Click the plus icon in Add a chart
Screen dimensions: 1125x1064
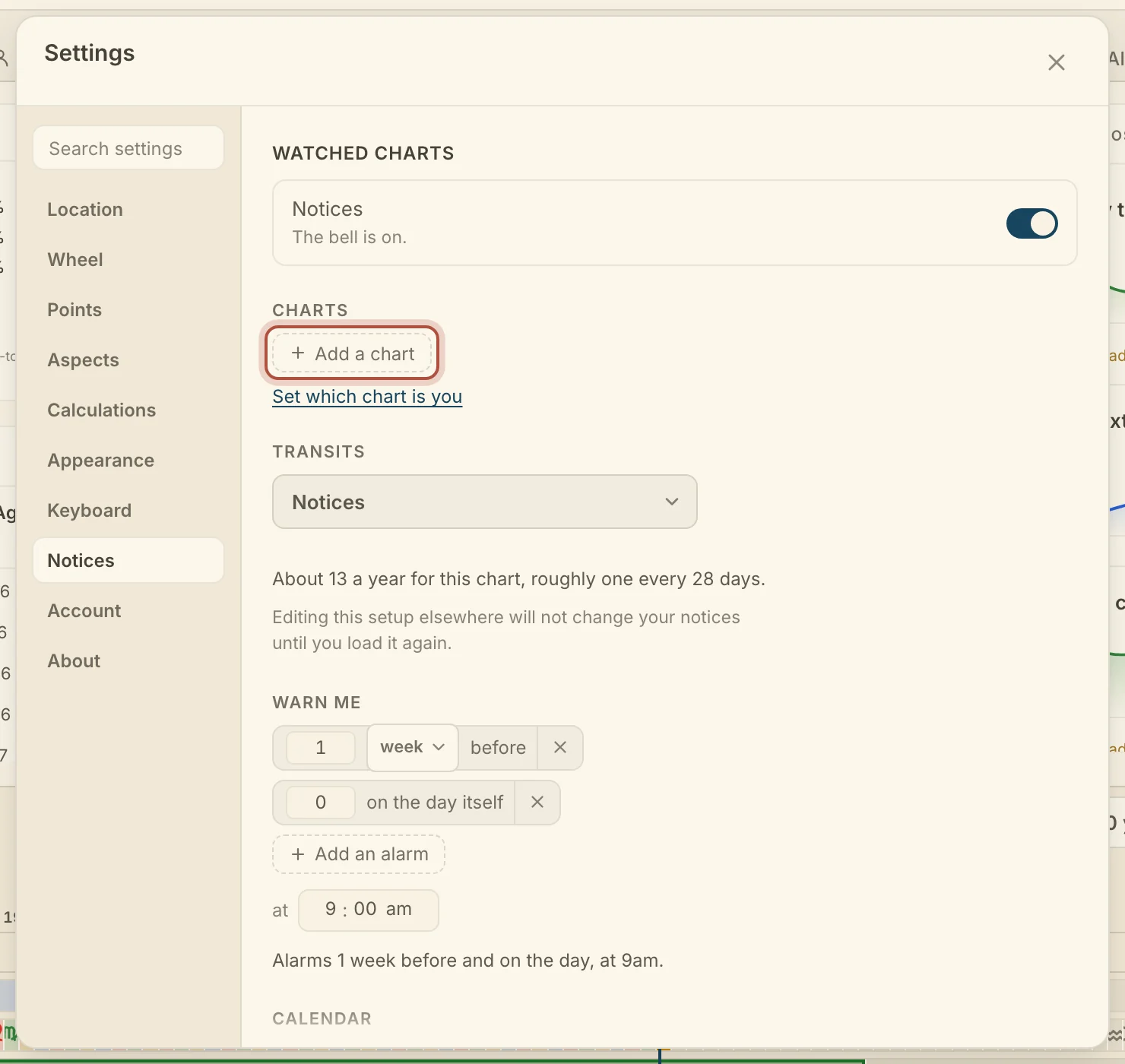click(x=298, y=353)
